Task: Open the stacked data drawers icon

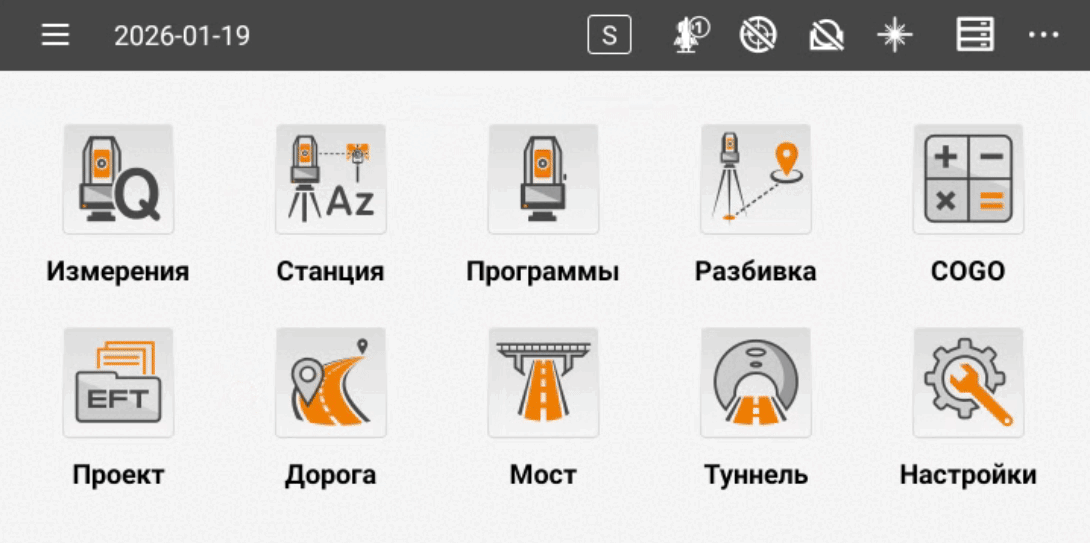Action: pos(975,35)
